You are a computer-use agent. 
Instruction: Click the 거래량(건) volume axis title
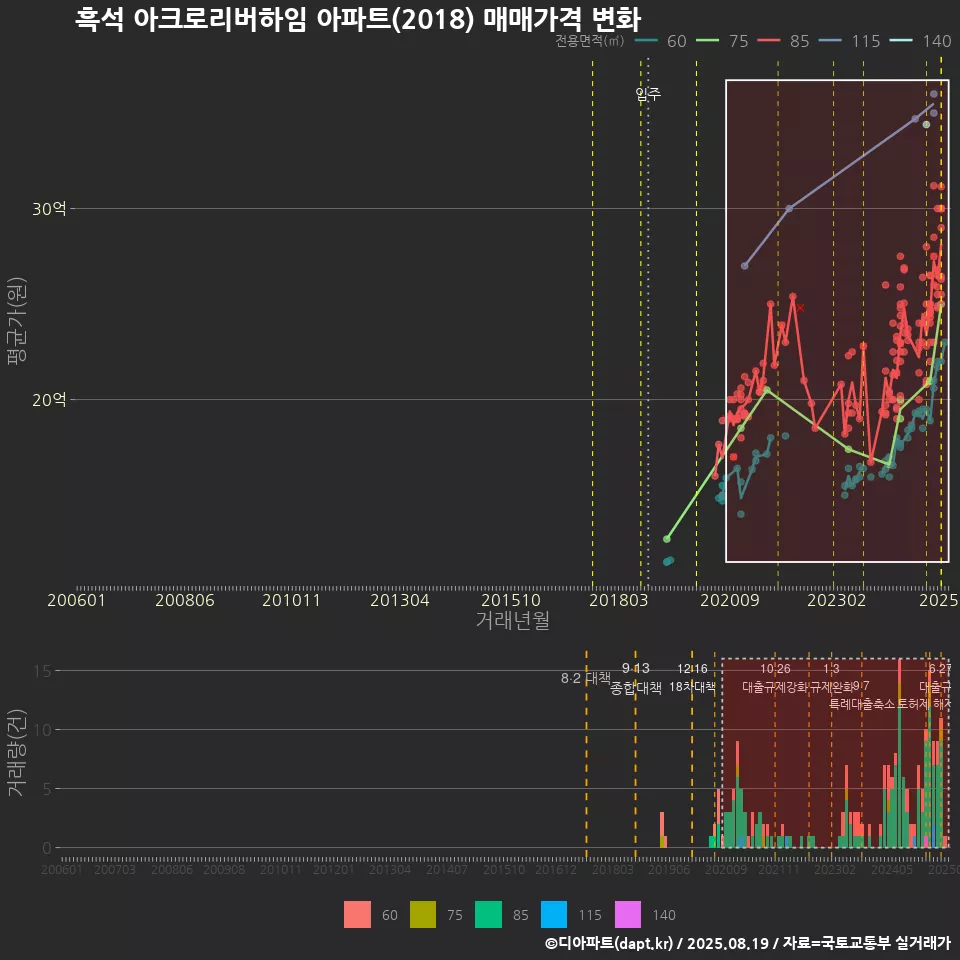coord(17,752)
